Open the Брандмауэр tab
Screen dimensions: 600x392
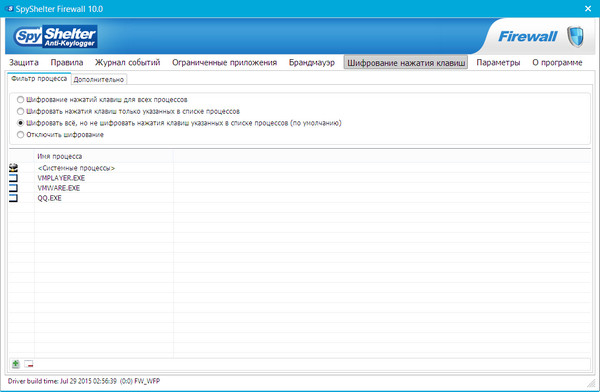(x=311, y=62)
